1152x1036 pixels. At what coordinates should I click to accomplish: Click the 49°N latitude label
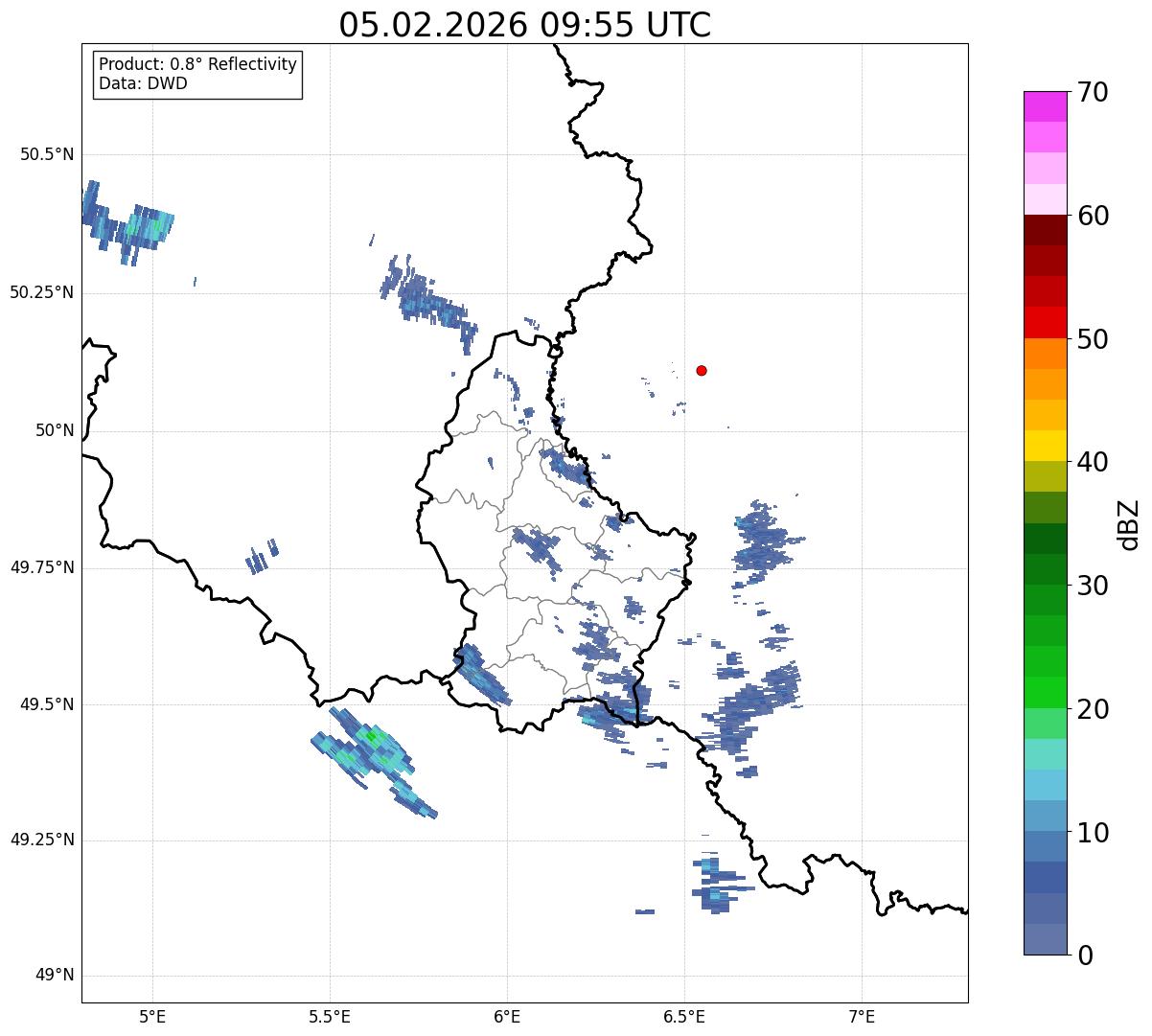coord(55,976)
